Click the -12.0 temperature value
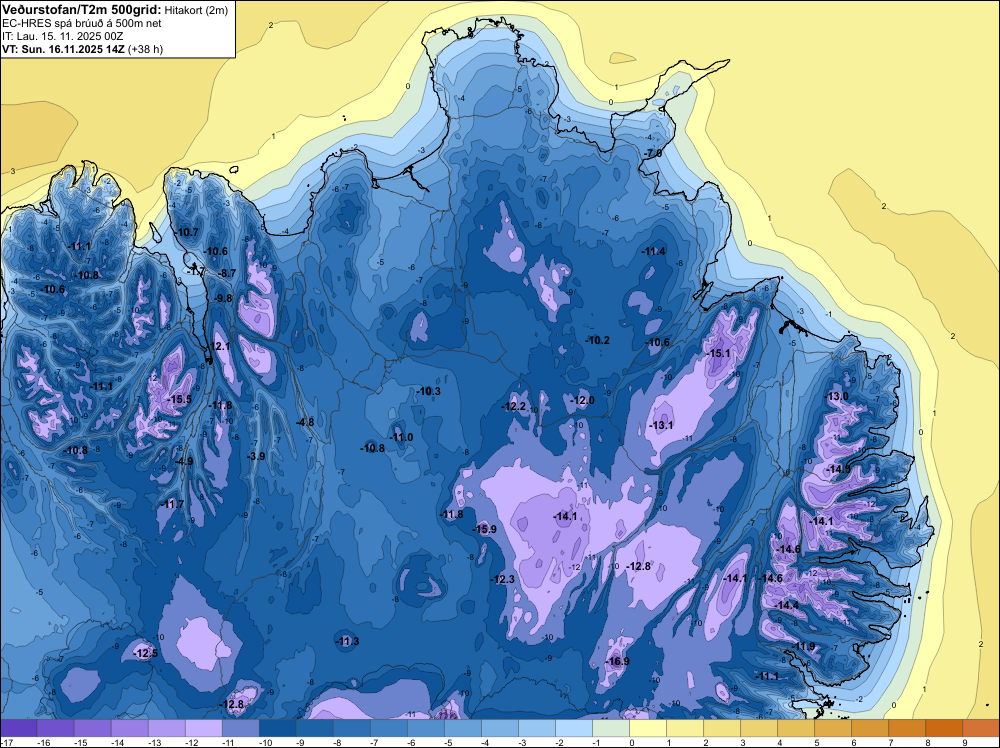Image resolution: width=1000 pixels, height=748 pixels. point(582,400)
